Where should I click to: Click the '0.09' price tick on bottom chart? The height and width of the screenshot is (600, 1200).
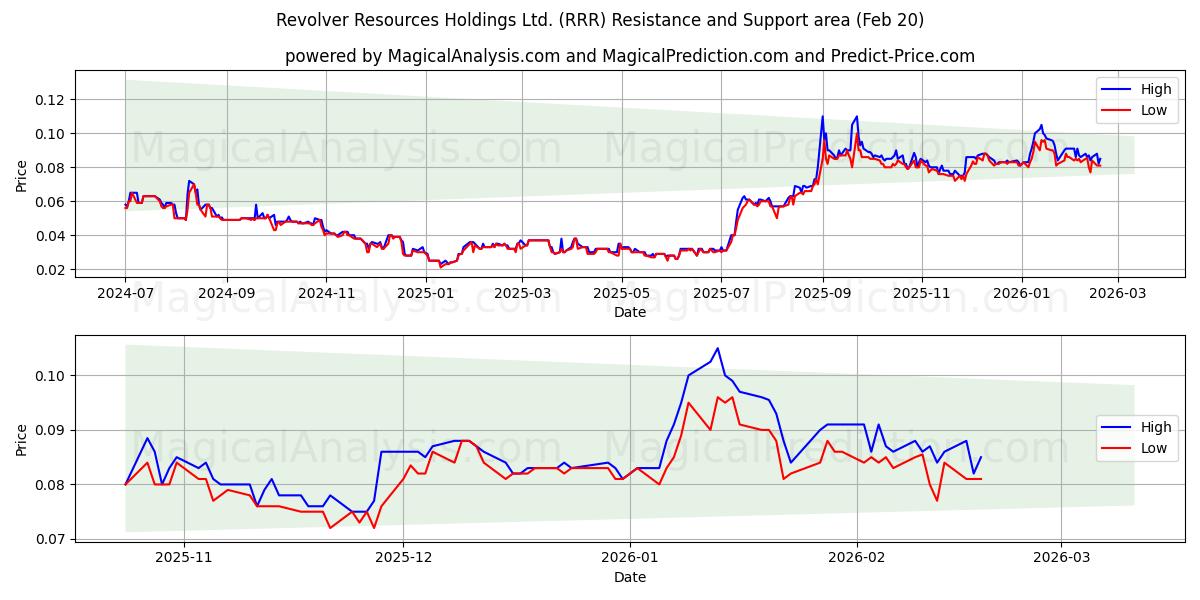click(x=50, y=430)
